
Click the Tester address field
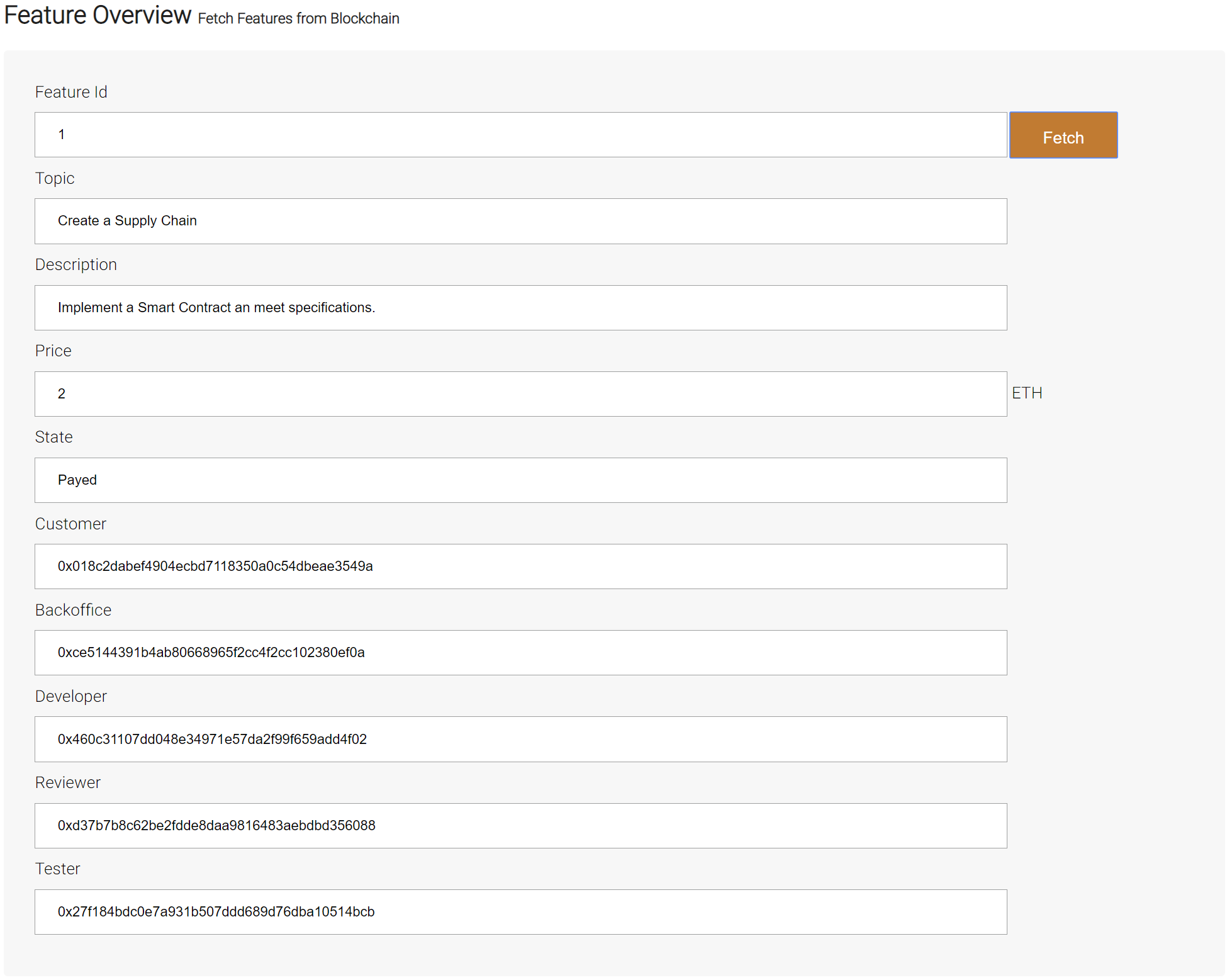pos(520,912)
